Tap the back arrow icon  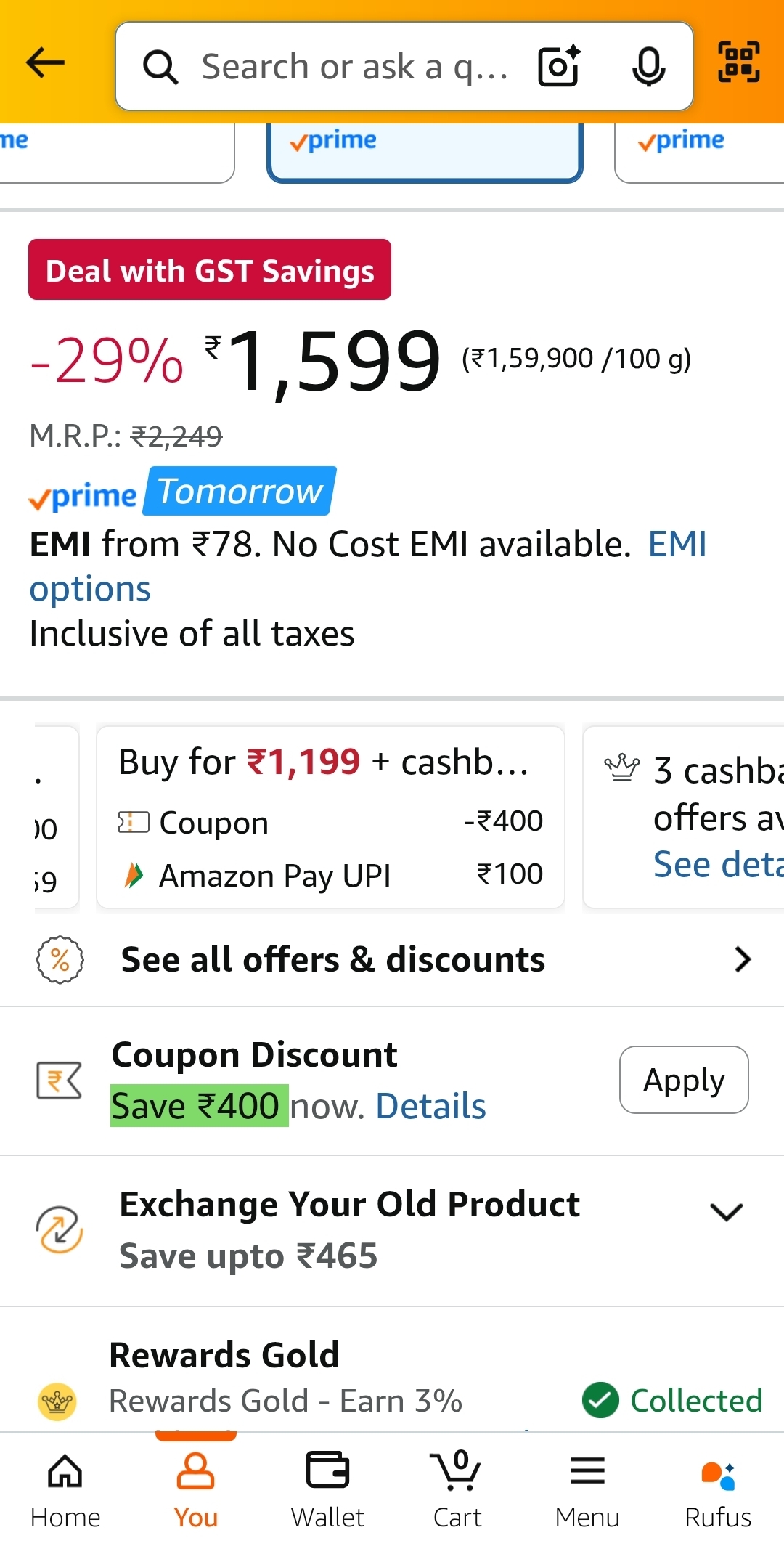pyautogui.click(x=45, y=63)
